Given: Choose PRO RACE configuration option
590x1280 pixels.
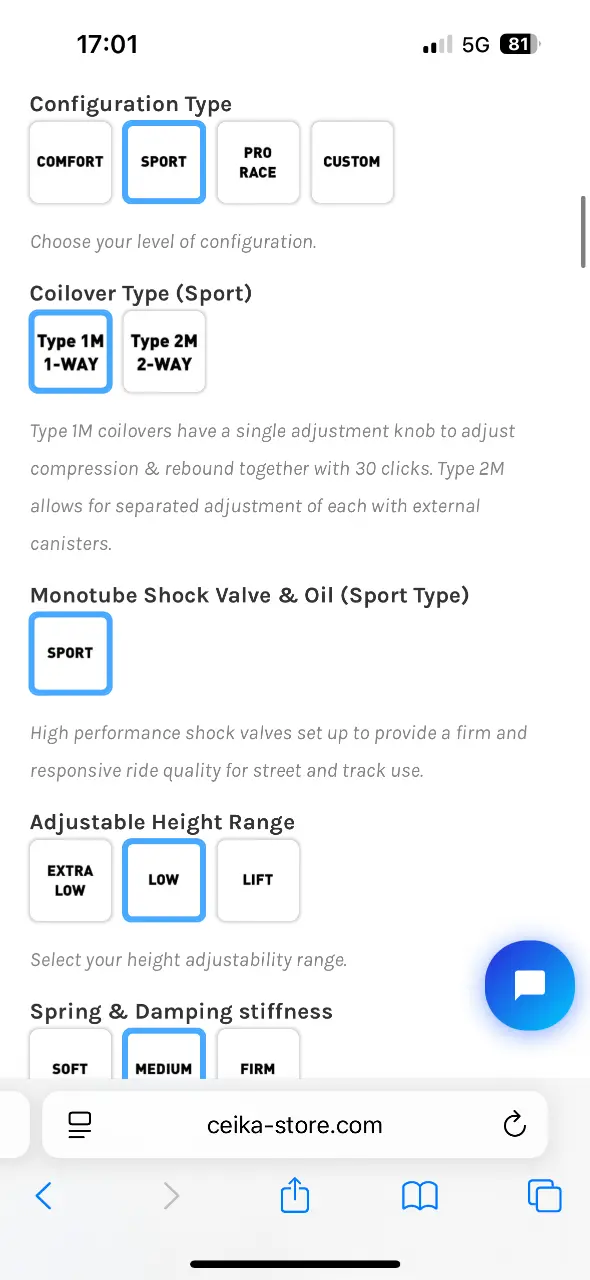Looking at the screenshot, I should pos(258,162).
